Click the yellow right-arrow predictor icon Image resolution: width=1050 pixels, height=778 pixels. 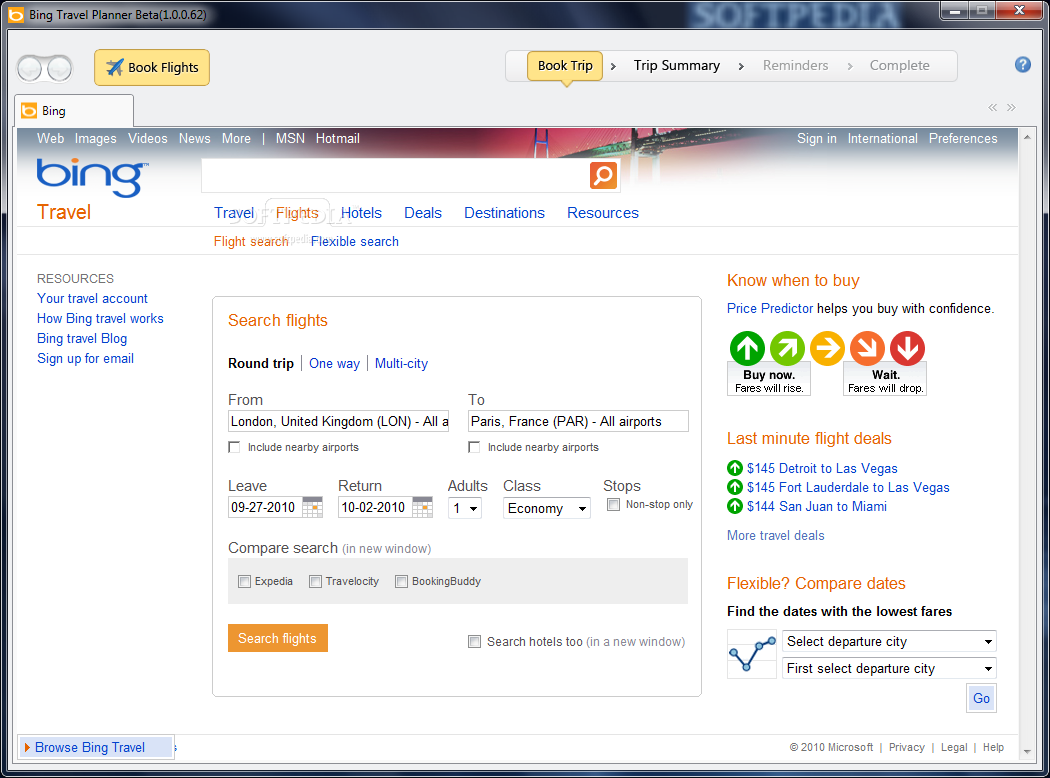(x=827, y=348)
